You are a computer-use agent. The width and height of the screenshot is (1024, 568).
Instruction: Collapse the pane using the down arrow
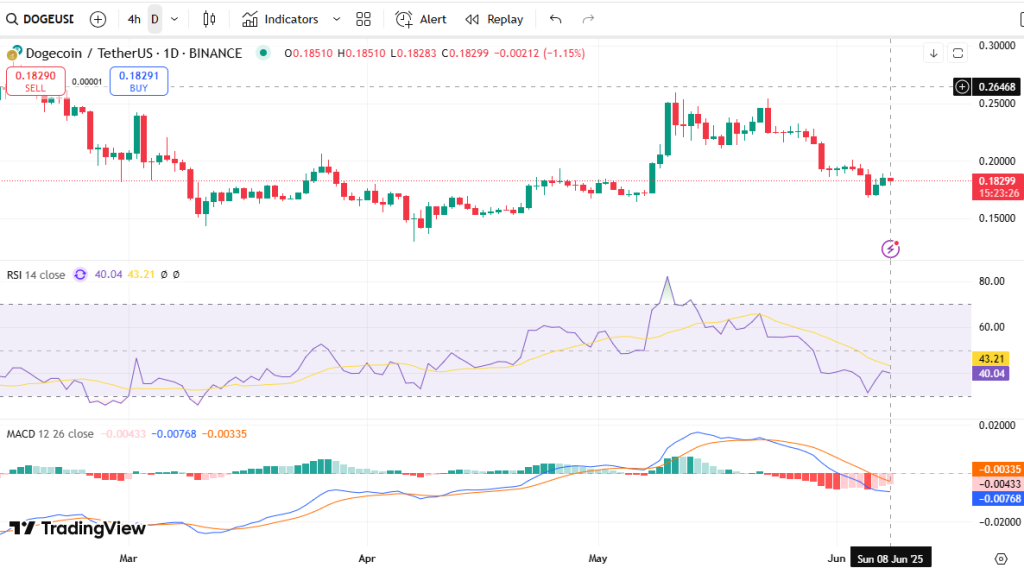click(x=934, y=54)
